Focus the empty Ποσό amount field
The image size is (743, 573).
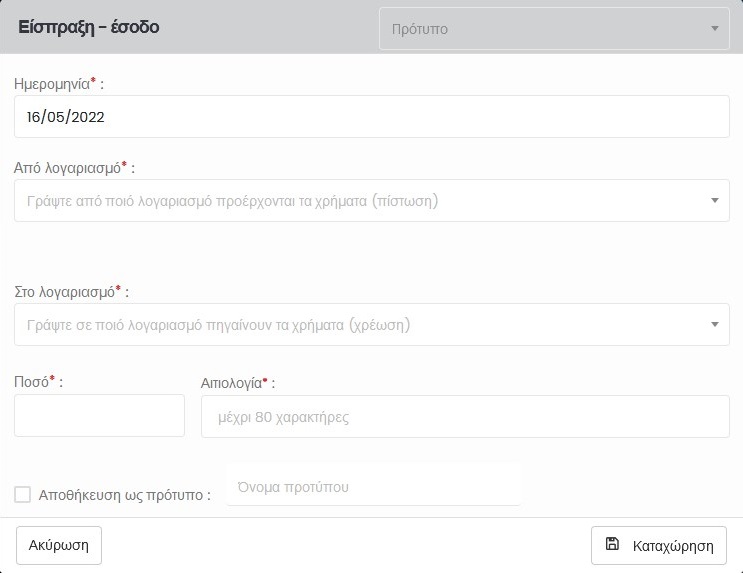99,416
